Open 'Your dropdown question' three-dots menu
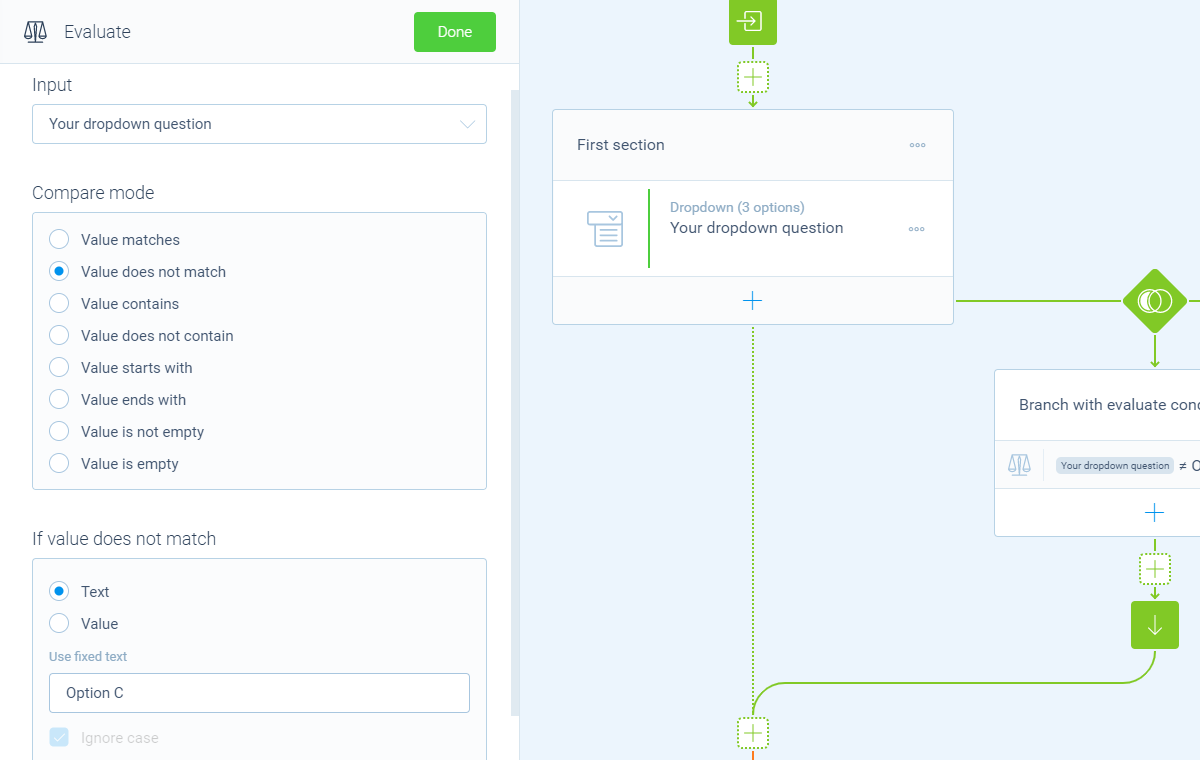The image size is (1200, 760). 917,229
